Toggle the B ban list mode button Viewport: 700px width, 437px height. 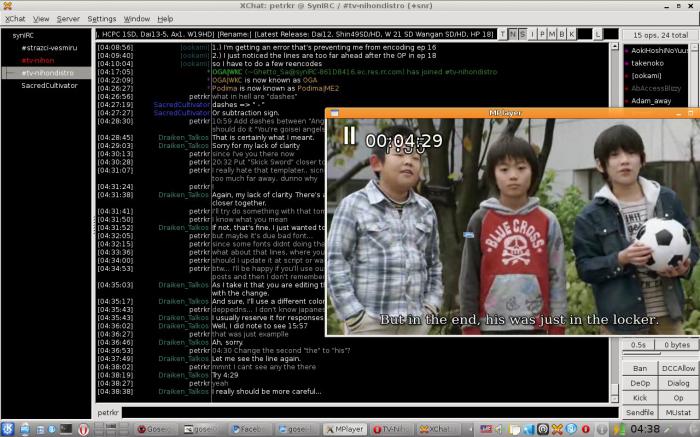pos(562,34)
